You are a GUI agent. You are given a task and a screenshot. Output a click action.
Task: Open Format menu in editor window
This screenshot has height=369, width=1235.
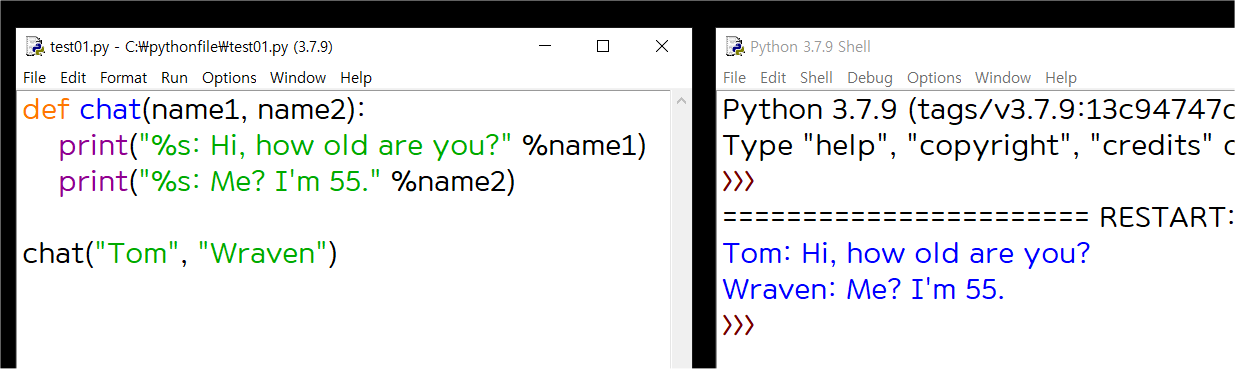click(123, 78)
